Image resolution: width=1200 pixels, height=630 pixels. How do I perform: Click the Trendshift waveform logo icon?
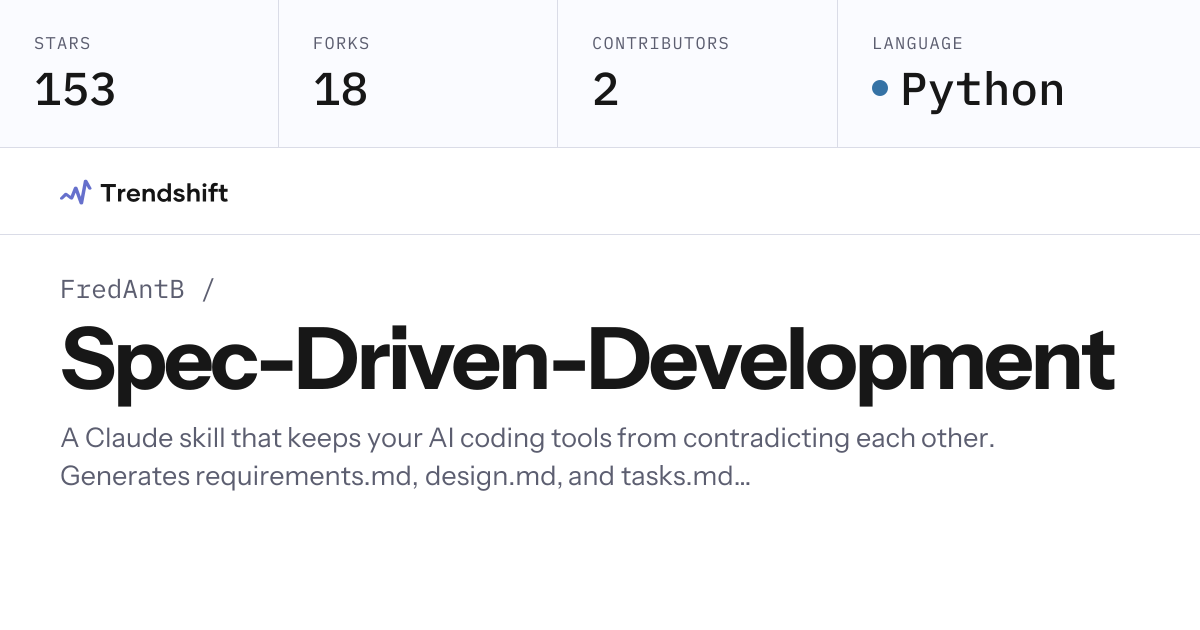tap(76, 192)
